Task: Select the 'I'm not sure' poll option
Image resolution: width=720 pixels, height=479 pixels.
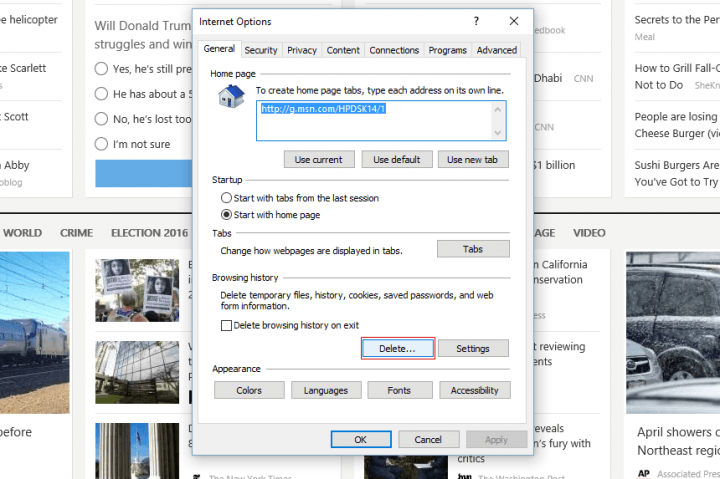Action: [101, 144]
